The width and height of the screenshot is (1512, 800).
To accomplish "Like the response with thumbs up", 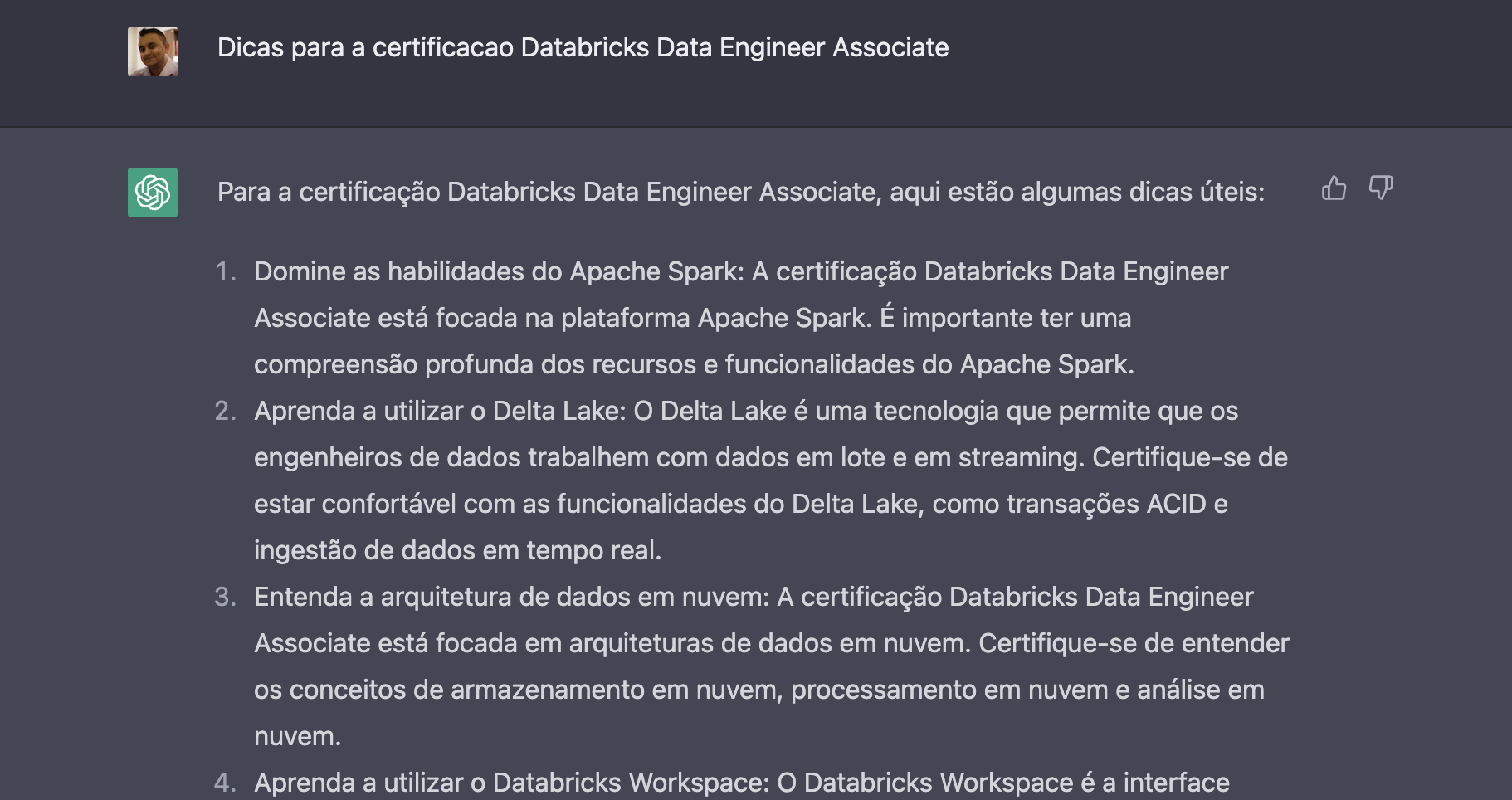I will click(x=1334, y=188).
